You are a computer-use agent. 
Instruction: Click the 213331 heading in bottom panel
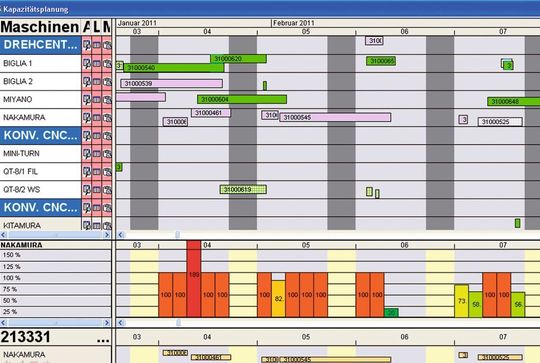25,337
